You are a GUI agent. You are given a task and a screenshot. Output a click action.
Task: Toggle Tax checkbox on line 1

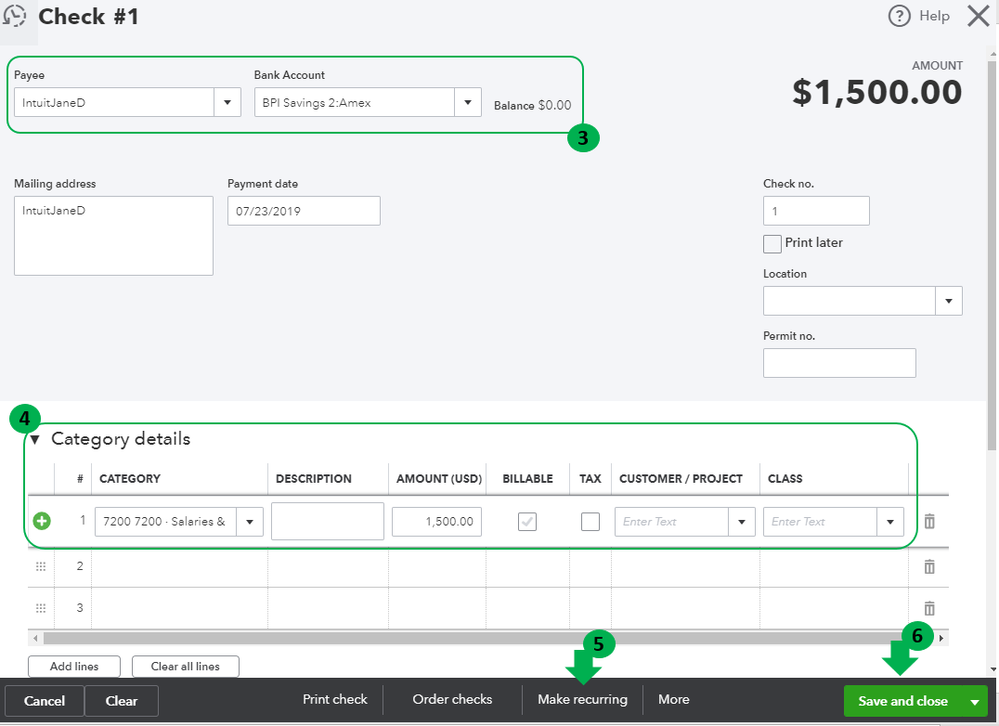point(590,522)
